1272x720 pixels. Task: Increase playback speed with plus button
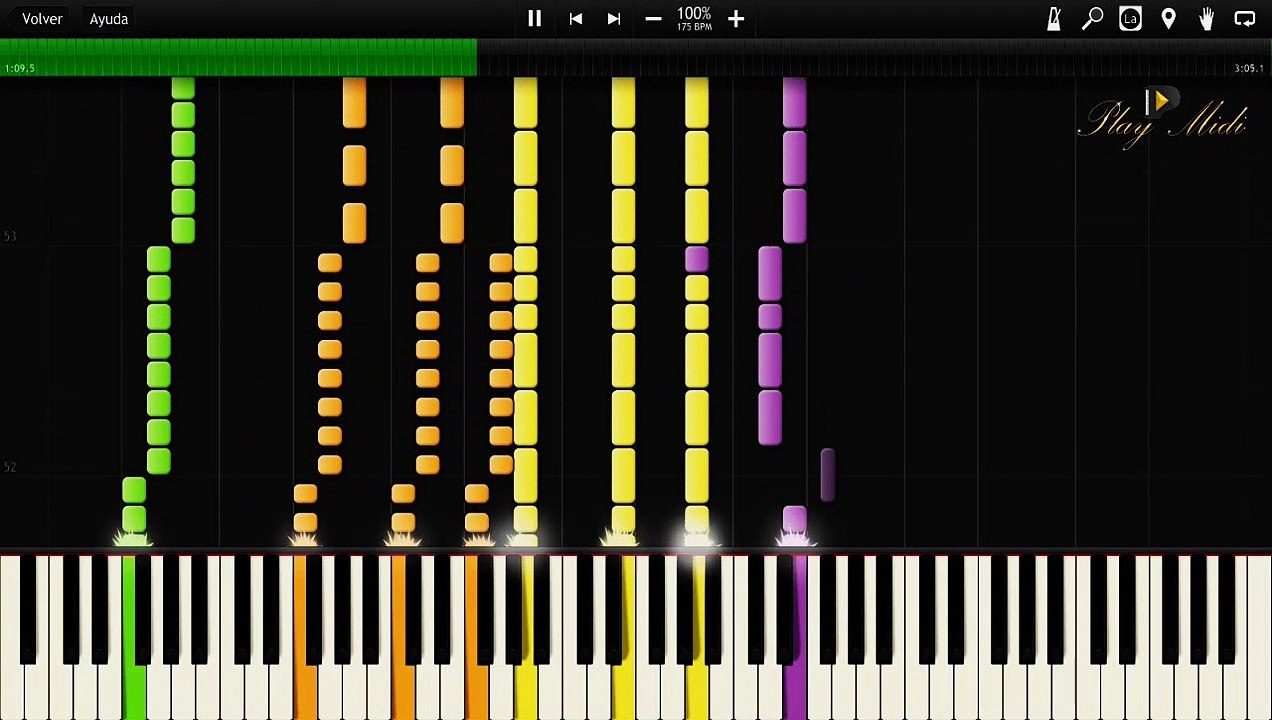click(736, 18)
